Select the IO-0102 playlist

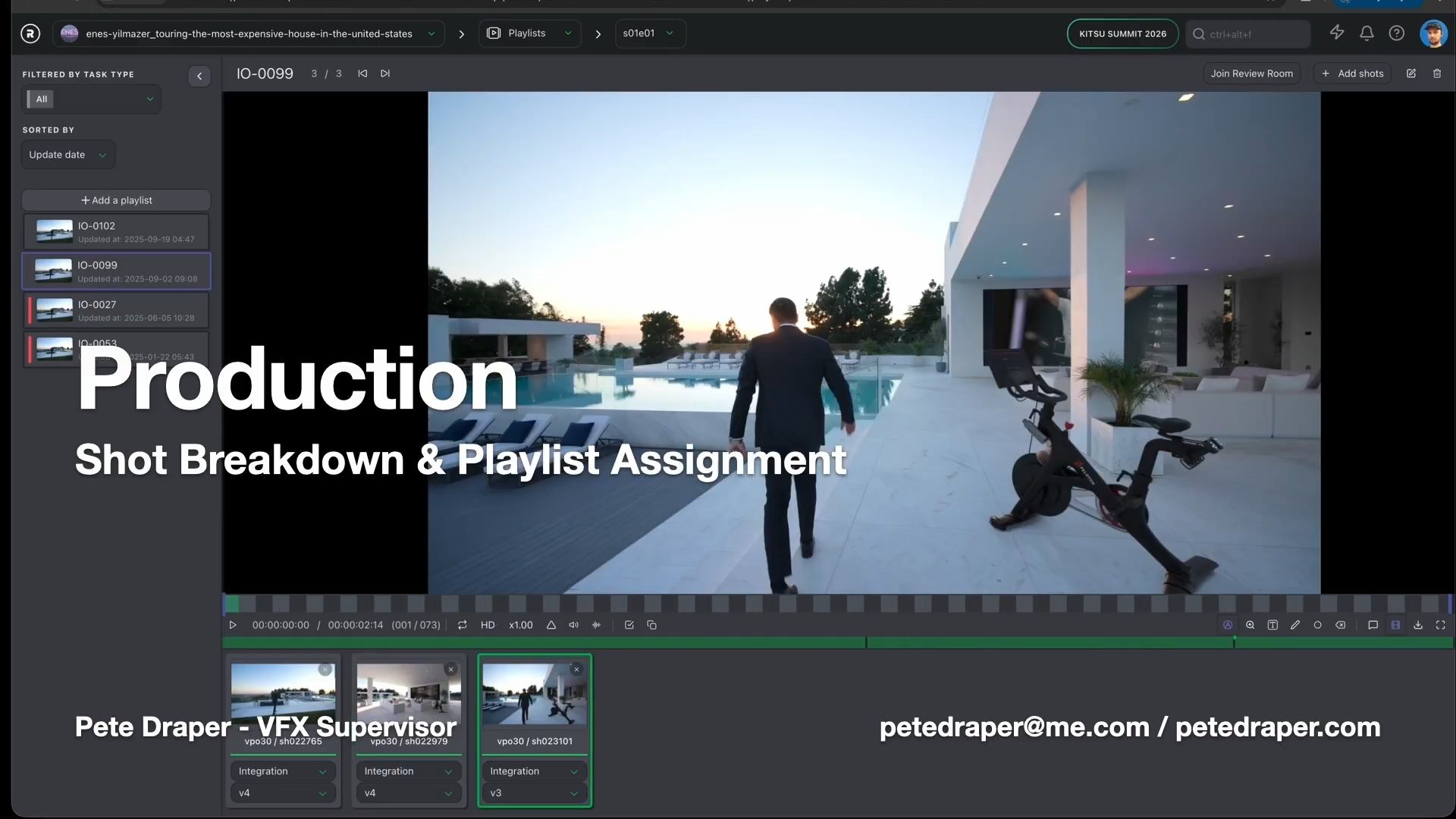click(116, 231)
